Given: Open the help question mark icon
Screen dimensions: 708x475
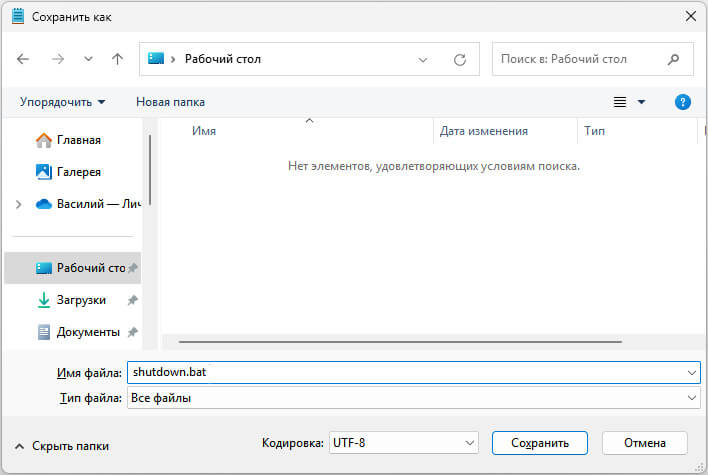Looking at the screenshot, I should (x=683, y=102).
